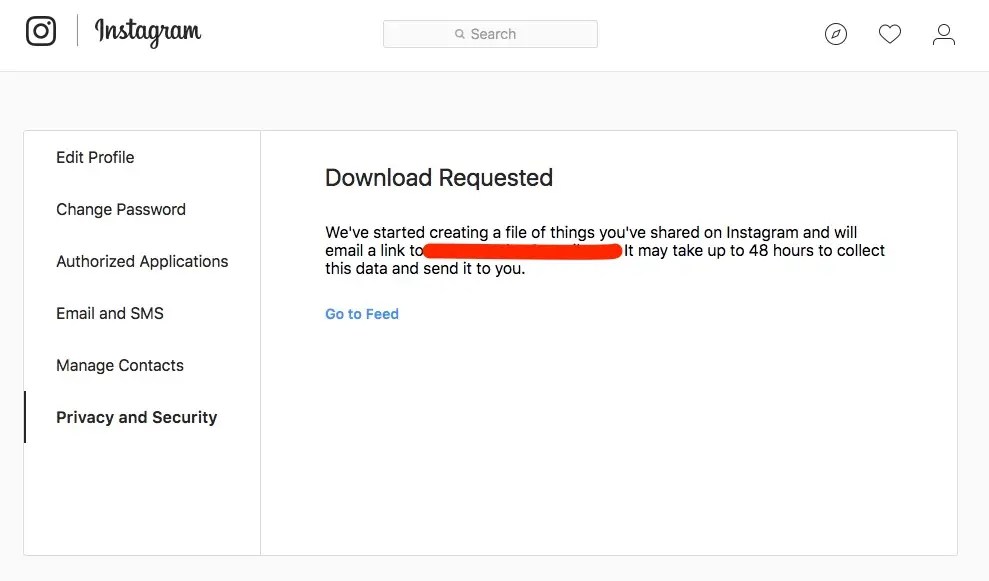Click the Instagram wordmark logo
The image size is (989, 581).
[148, 32]
